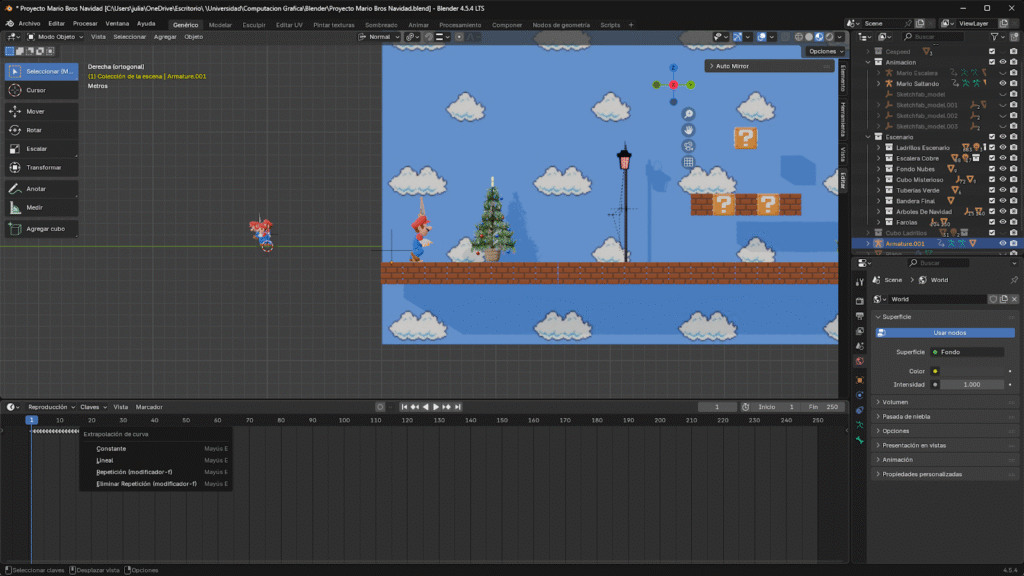The height and width of the screenshot is (576, 1024).
Task: Switch to the Animar workspace tab
Action: [418, 24]
